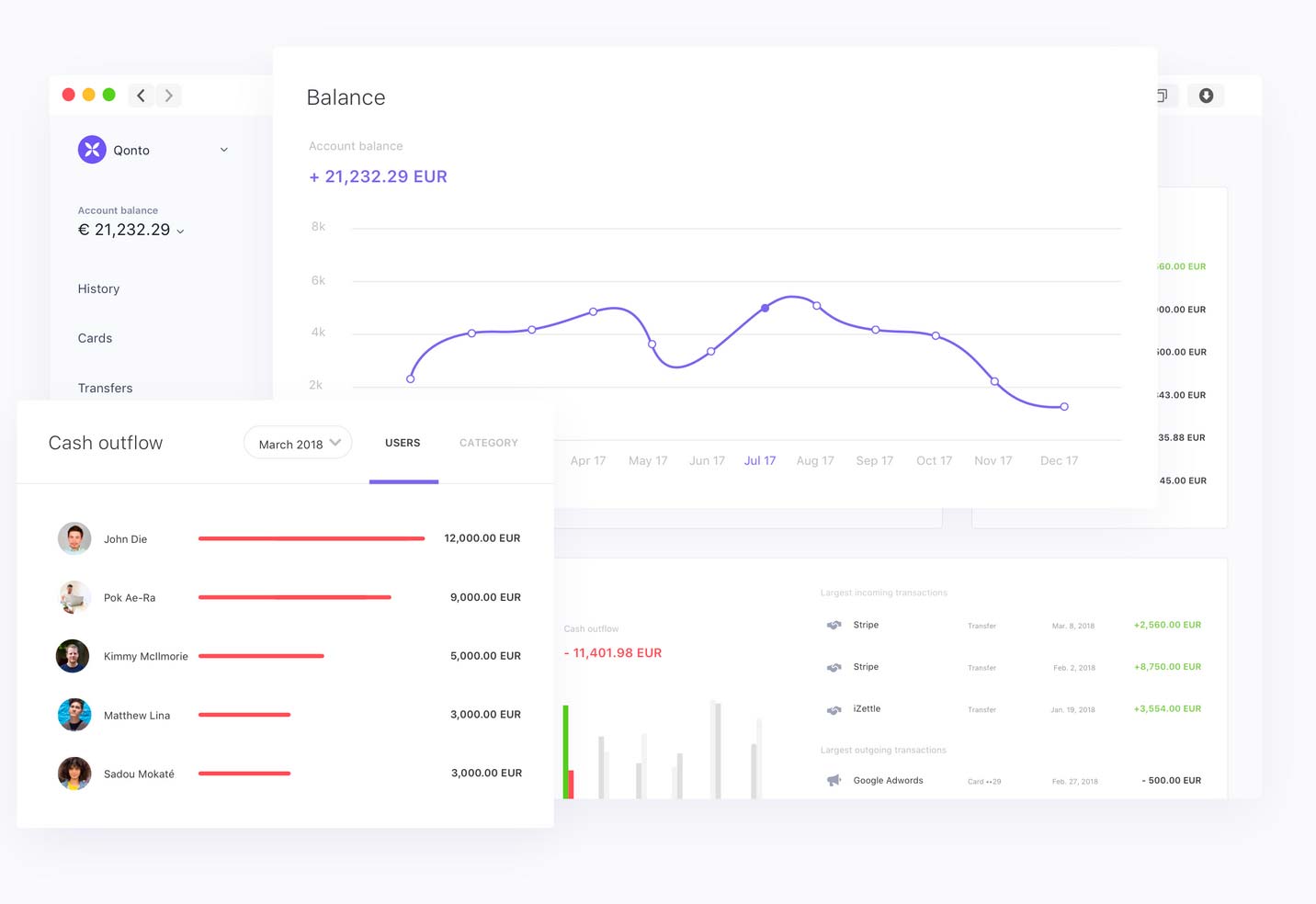Click the copy window icon in toolbar
The width and height of the screenshot is (1316, 904).
pyautogui.click(x=1163, y=96)
